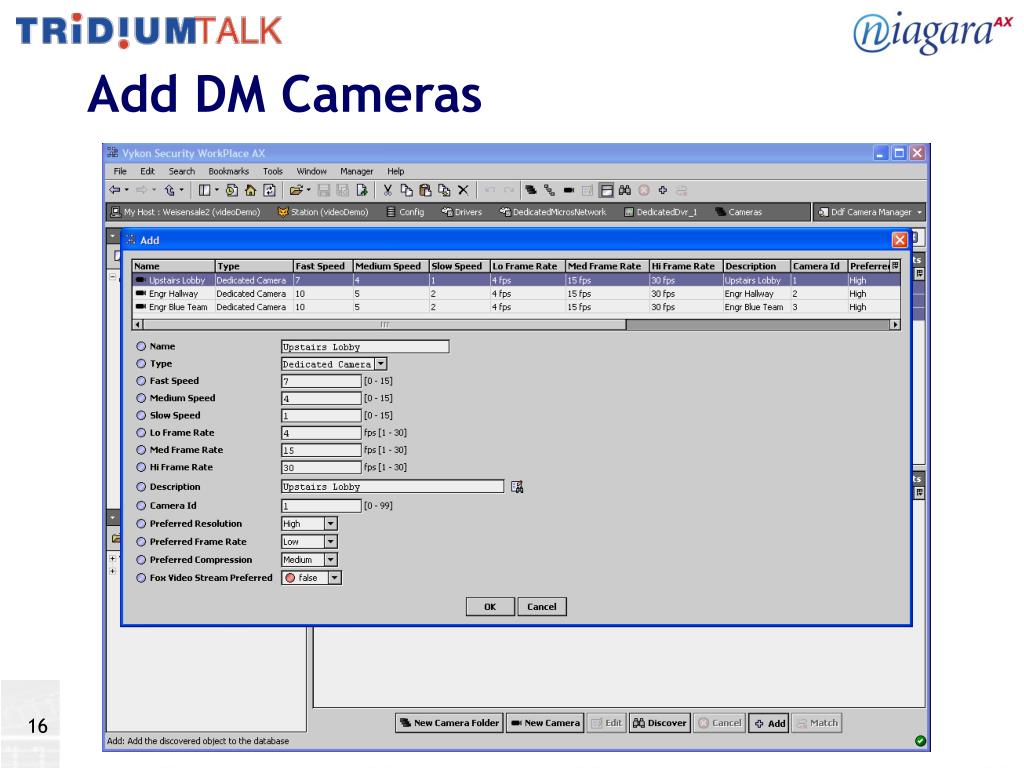Viewport: 1024px width, 768px height.
Task: Click Cancel in the Add dialog
Action: (x=542, y=607)
